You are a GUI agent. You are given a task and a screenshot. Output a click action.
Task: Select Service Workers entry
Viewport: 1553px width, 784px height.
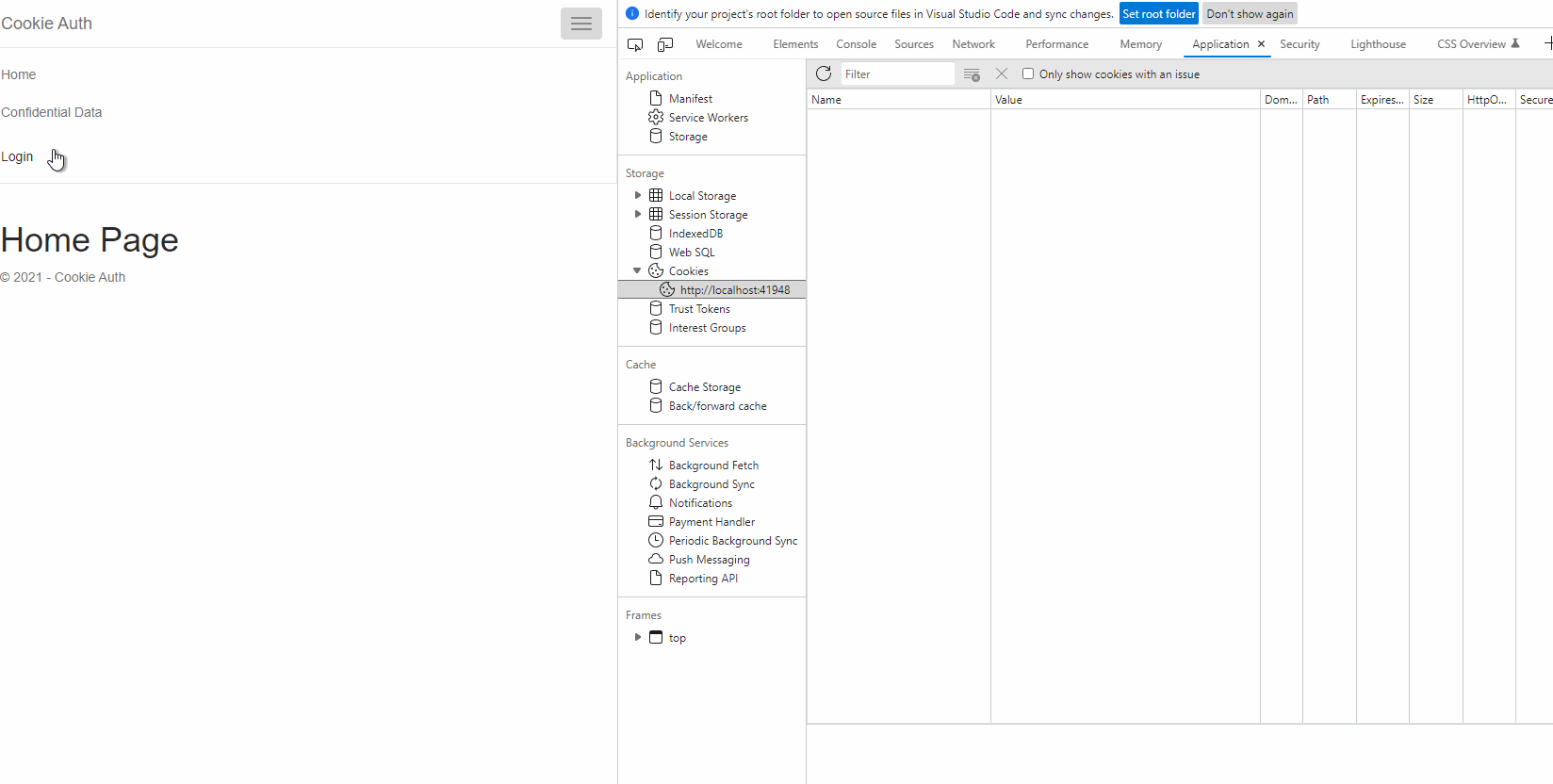708,117
